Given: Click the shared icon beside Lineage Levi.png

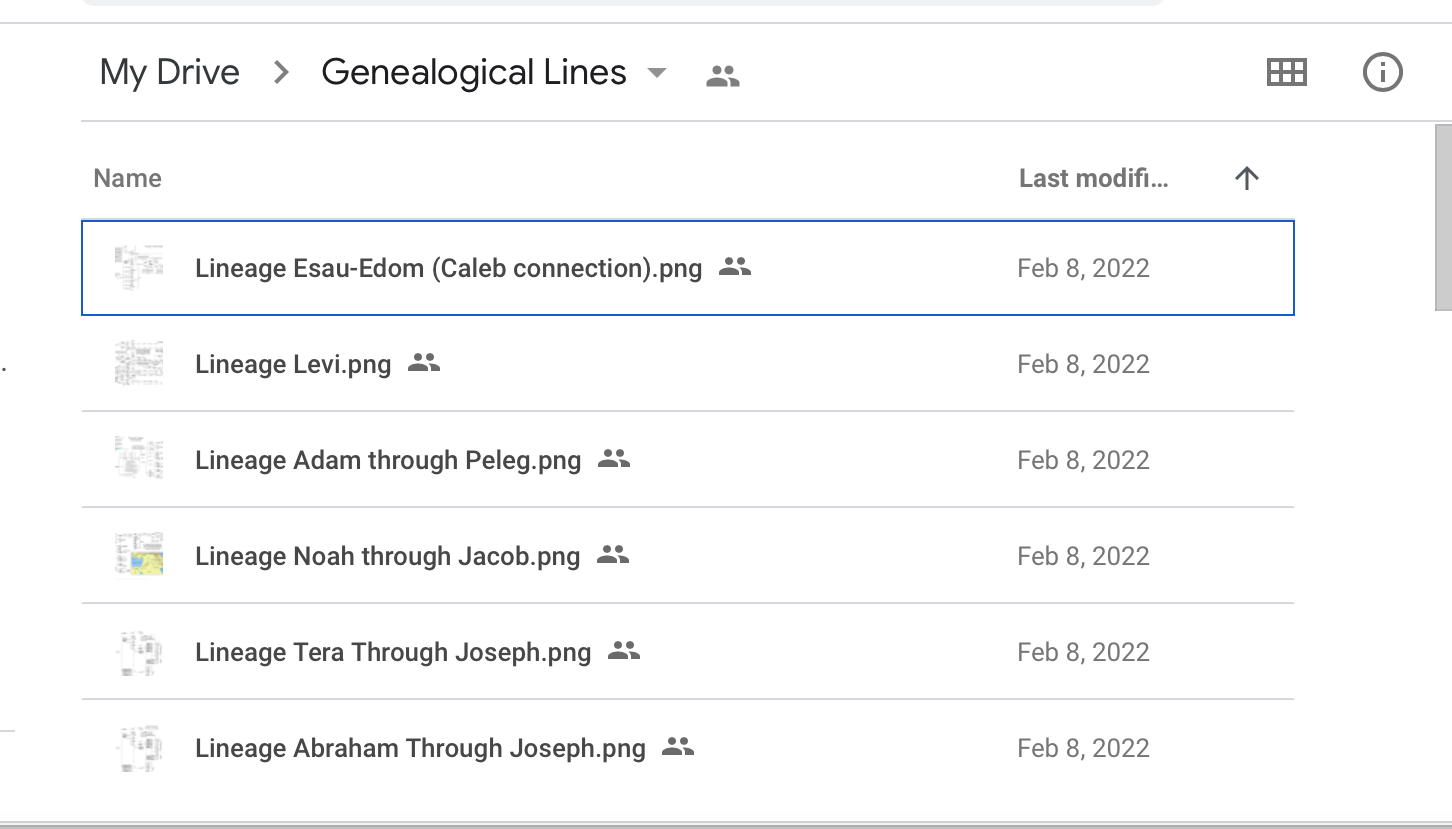Looking at the screenshot, I should tap(424, 362).
